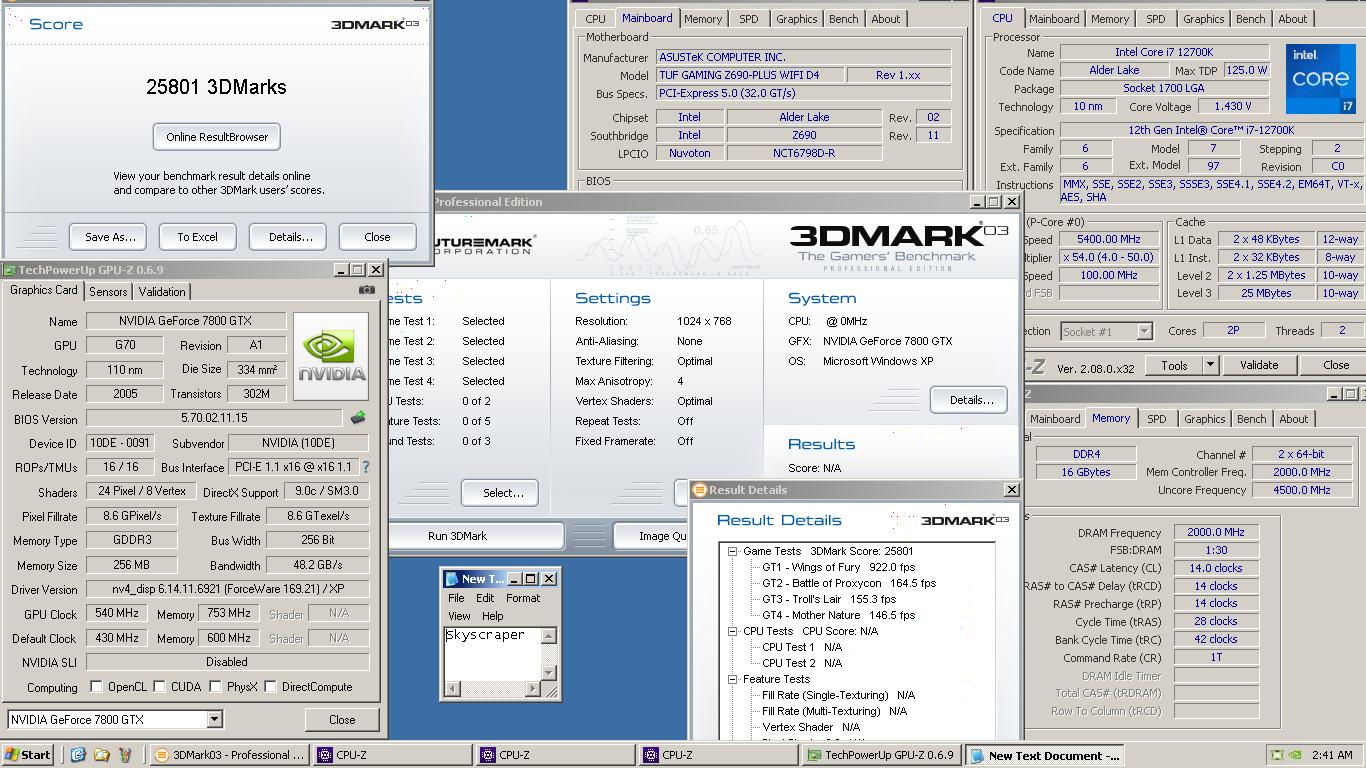Click the NVIDIA icon in system tray

[1295, 755]
